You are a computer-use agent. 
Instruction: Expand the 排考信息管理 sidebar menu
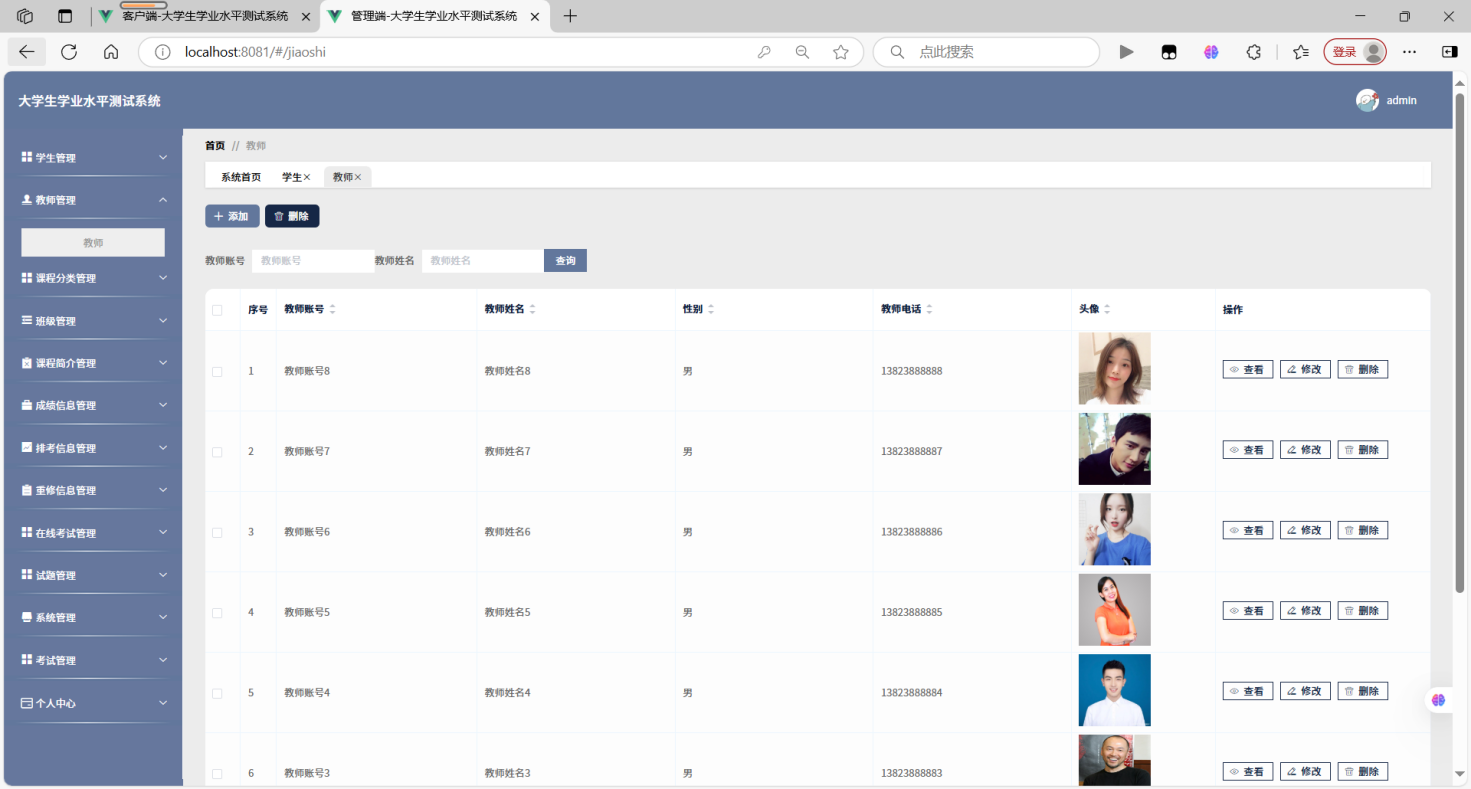coord(94,448)
